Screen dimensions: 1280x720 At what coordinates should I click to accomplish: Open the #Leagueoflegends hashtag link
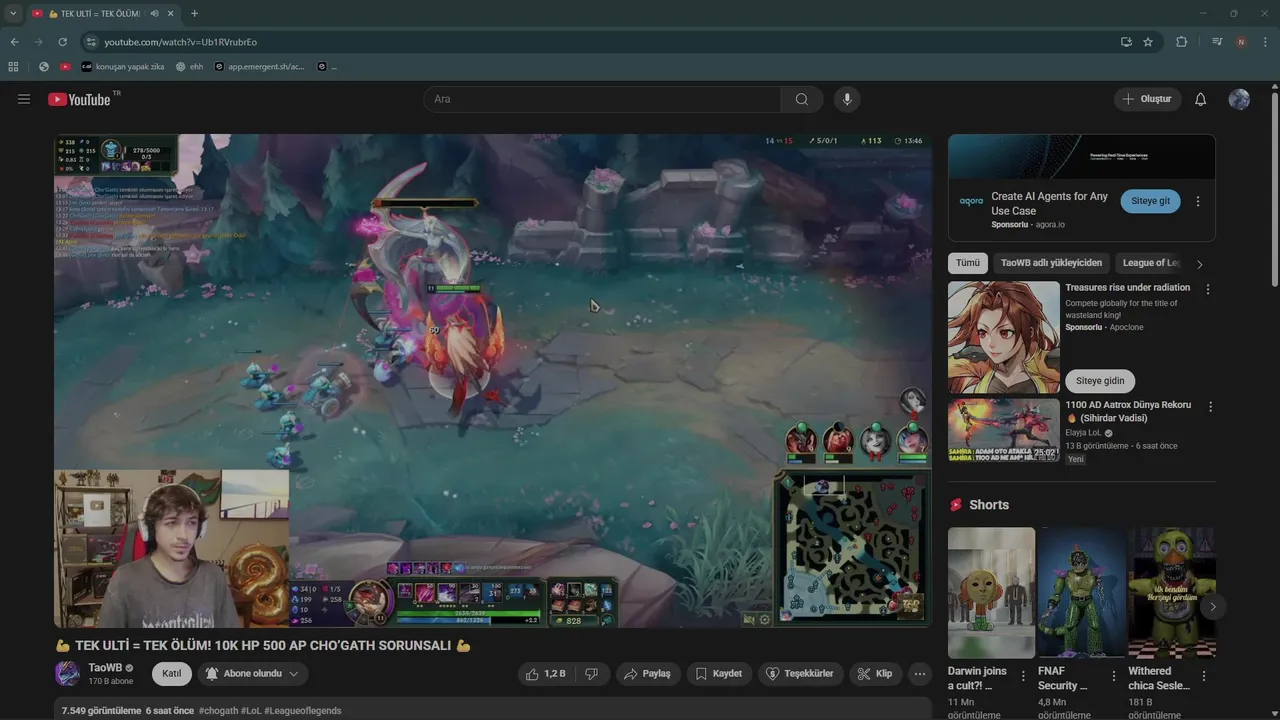(303, 711)
